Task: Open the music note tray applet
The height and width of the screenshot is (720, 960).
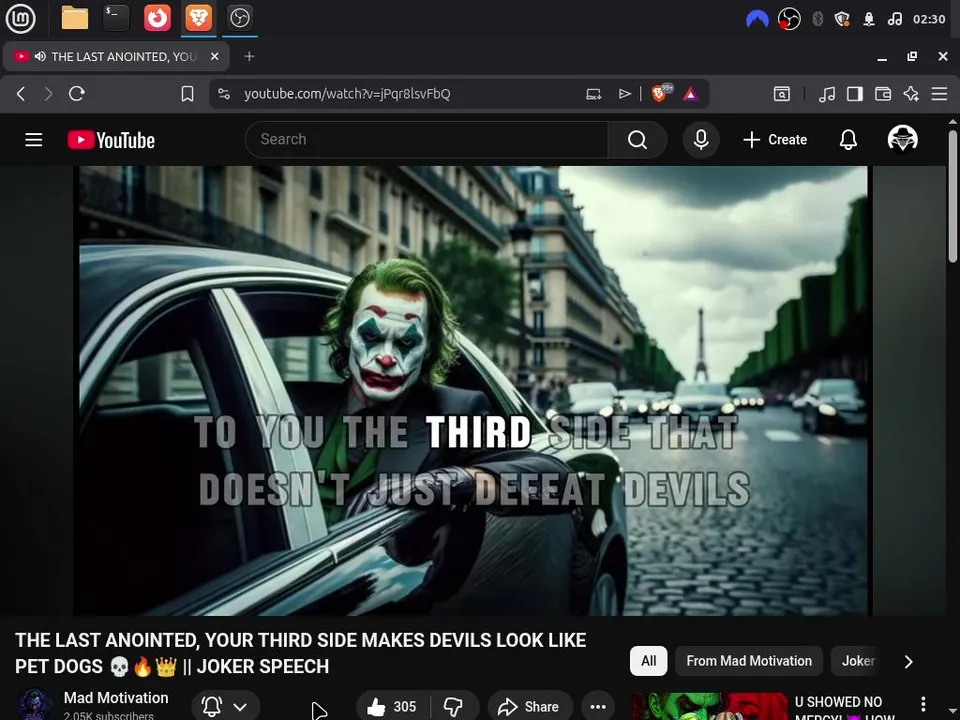Action: point(894,20)
